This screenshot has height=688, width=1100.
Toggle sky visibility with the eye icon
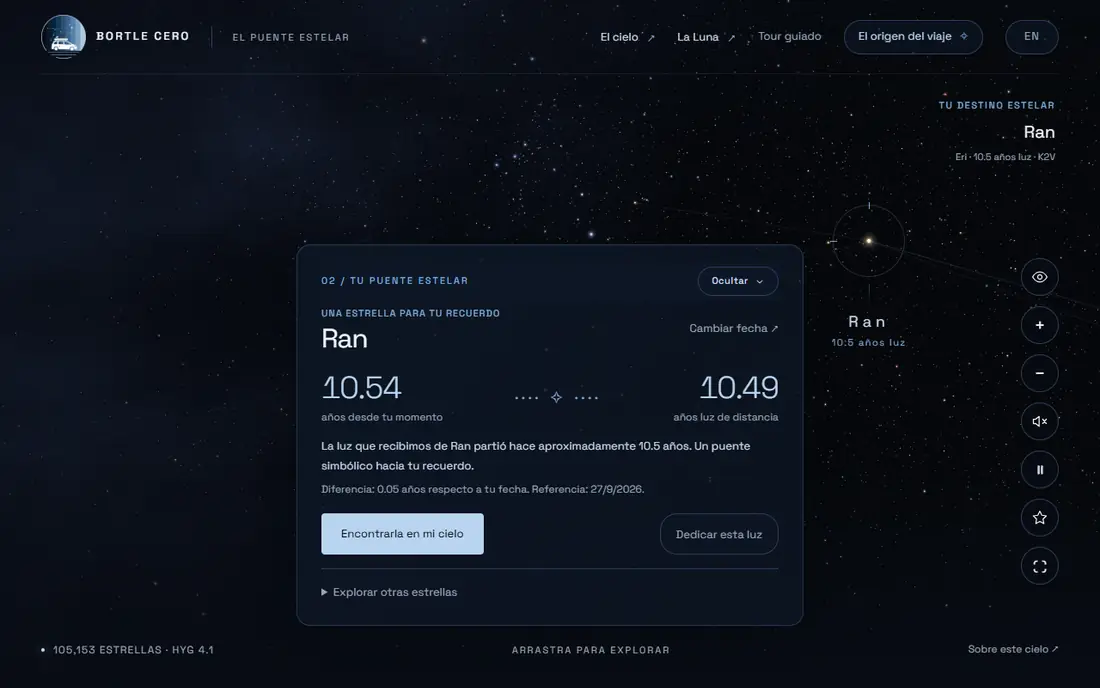(x=1039, y=277)
